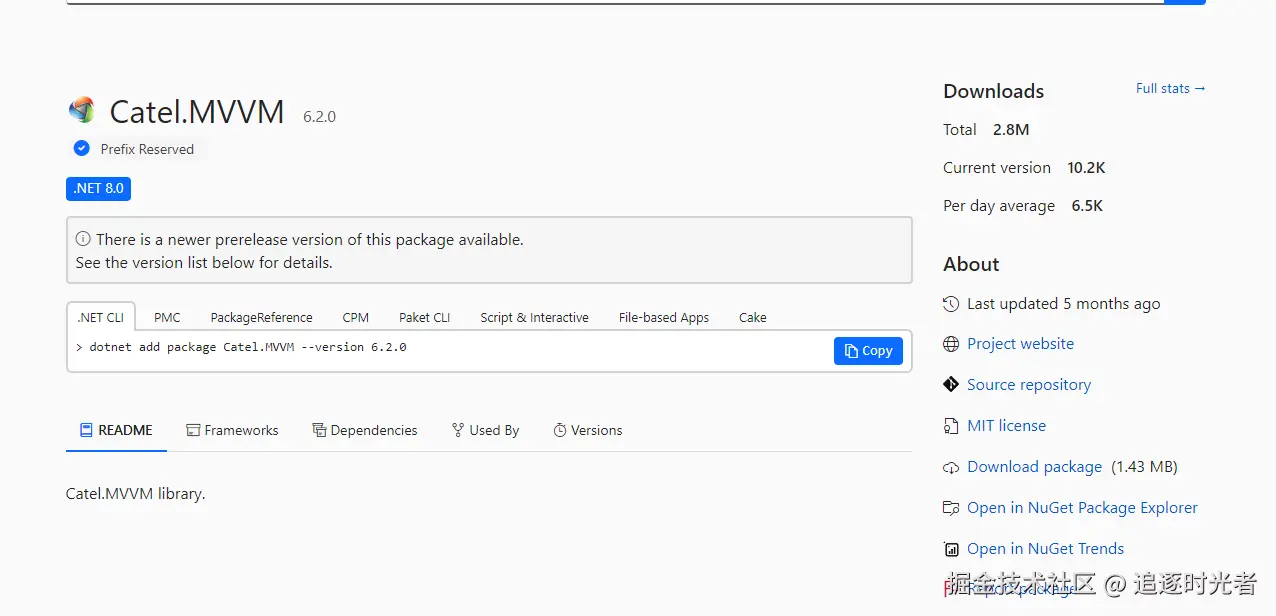Viewport: 1276px width, 616px height.
Task: Select the .NET CLI tab
Action: click(101, 317)
